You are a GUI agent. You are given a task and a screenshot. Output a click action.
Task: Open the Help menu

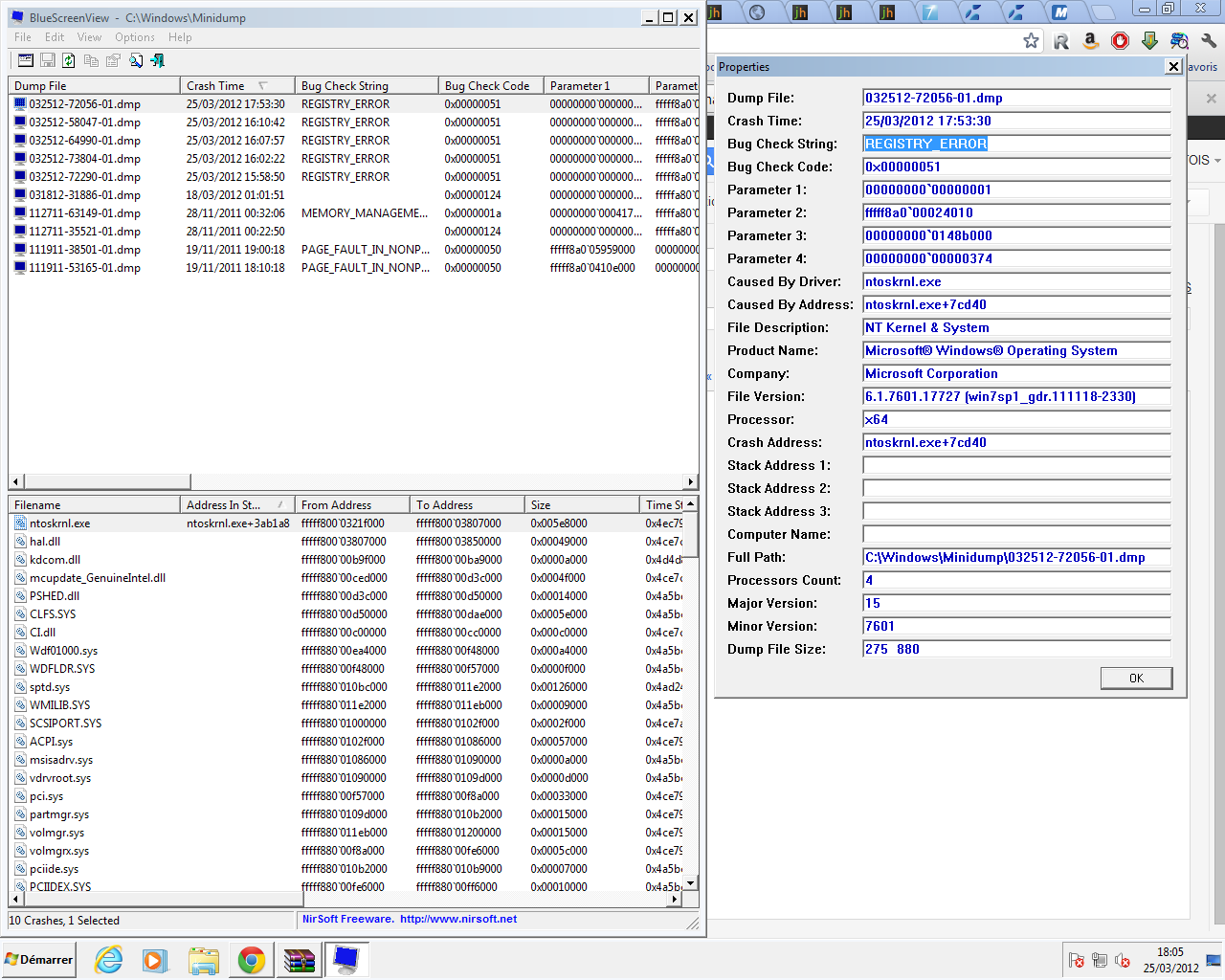[180, 37]
